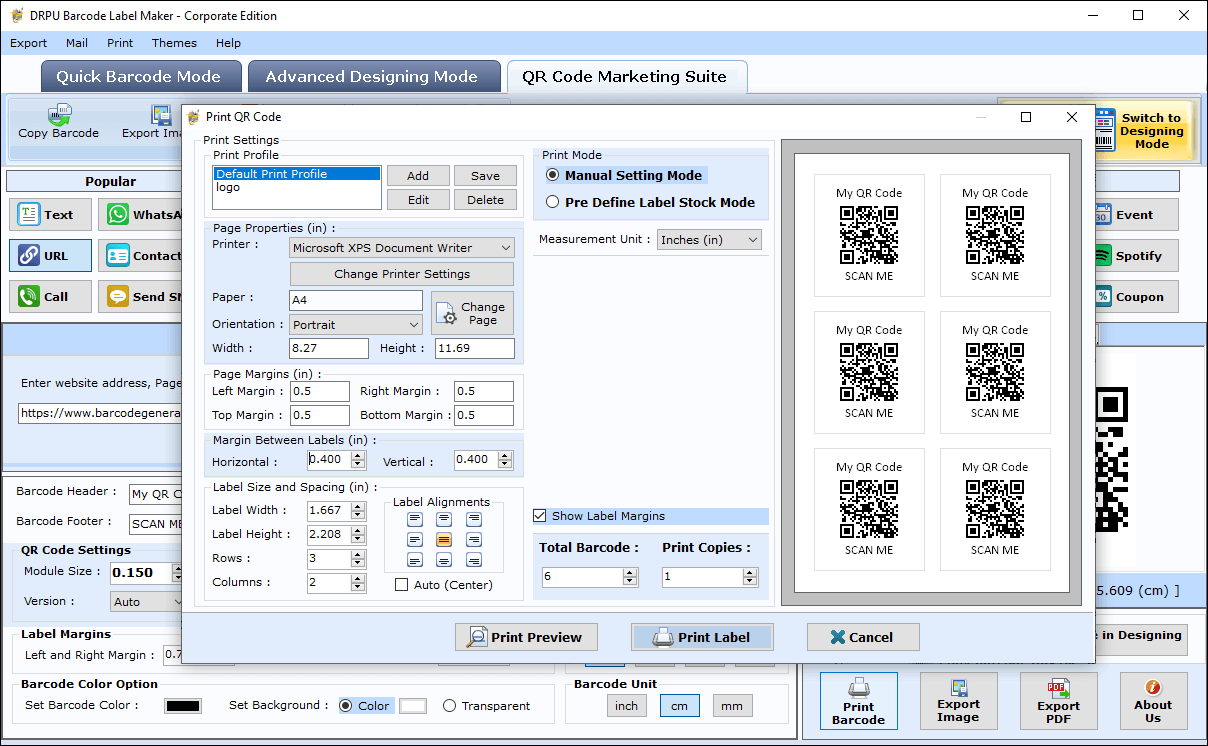Click the Print Label button

702,637
